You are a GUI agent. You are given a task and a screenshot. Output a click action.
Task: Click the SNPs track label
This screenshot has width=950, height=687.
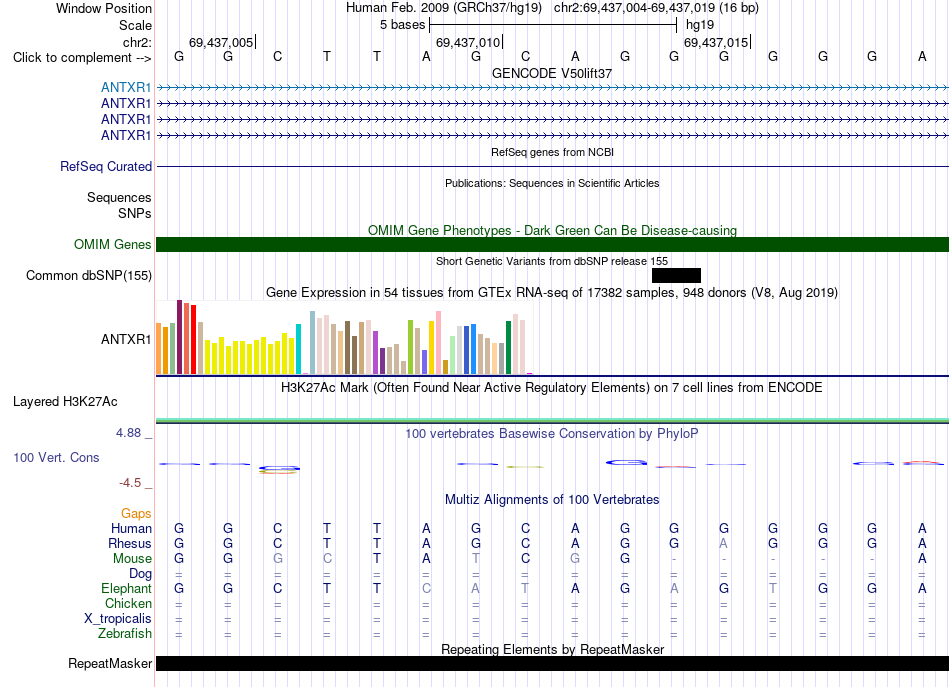(135, 213)
